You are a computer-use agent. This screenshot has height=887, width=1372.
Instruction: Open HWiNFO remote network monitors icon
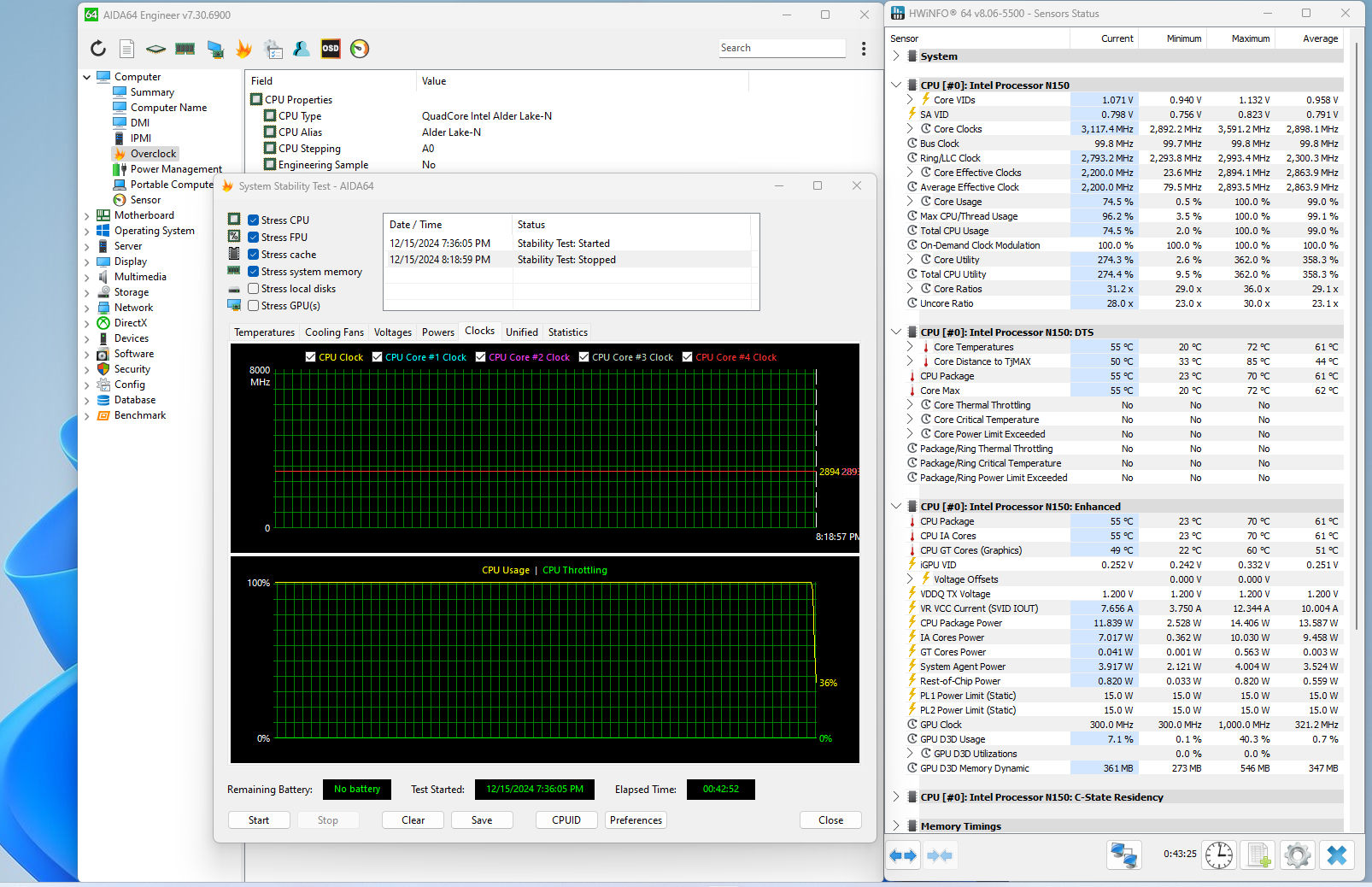1123,855
